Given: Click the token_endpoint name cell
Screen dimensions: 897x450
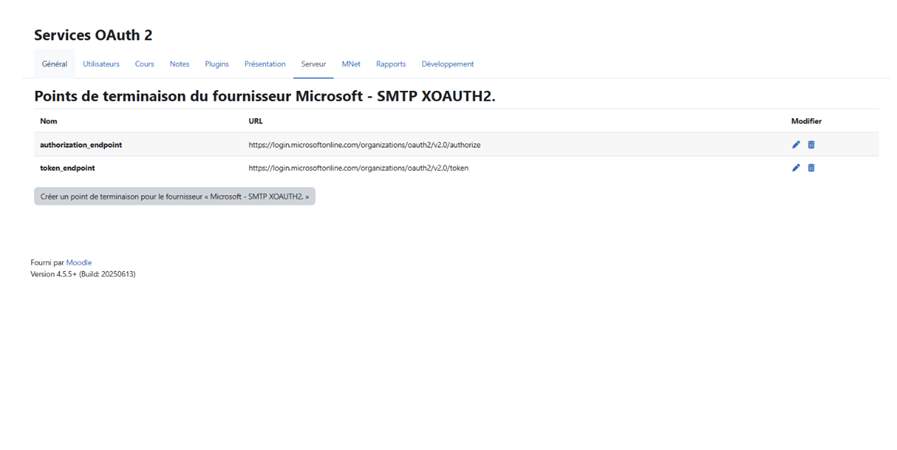Looking at the screenshot, I should pyautogui.click(x=68, y=168).
